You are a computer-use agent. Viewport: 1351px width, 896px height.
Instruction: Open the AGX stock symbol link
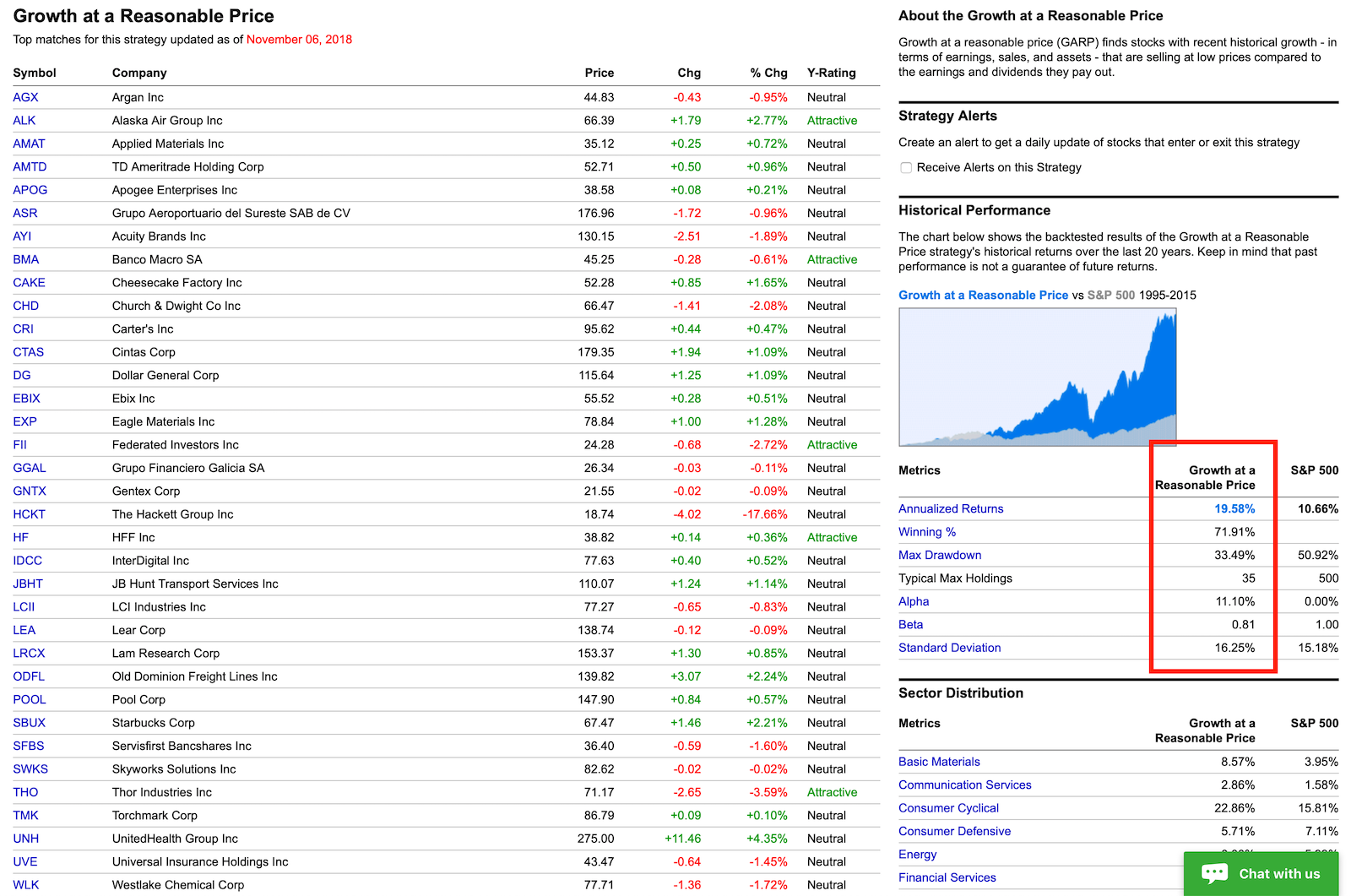tap(25, 97)
